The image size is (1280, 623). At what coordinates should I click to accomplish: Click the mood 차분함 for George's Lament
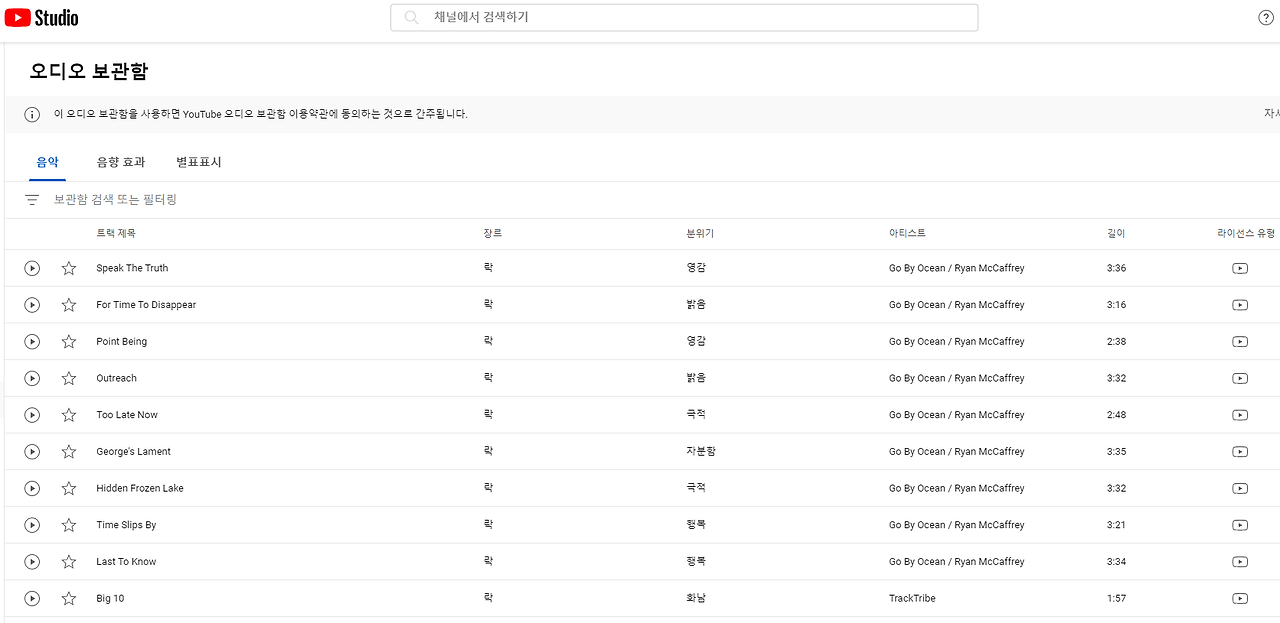coord(701,452)
